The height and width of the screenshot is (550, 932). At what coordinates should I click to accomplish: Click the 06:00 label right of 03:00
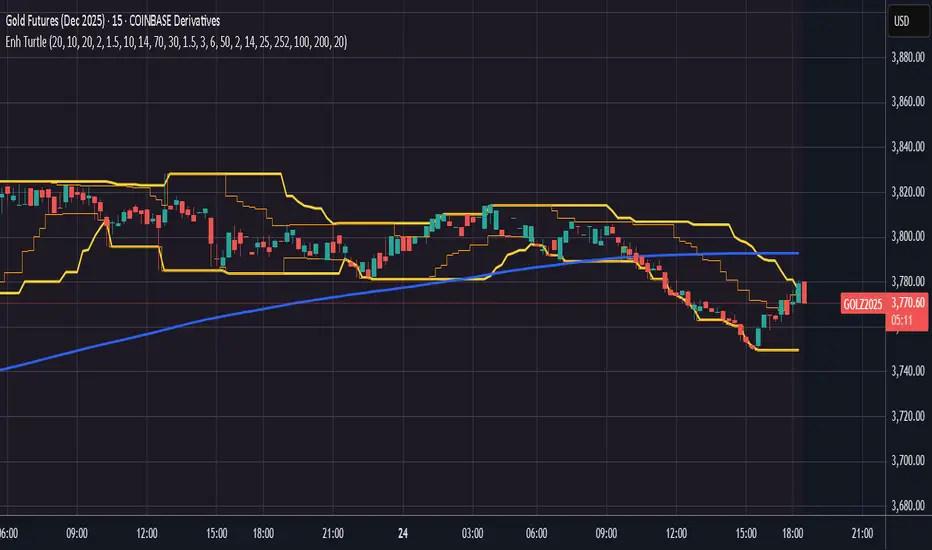pyautogui.click(x=536, y=533)
